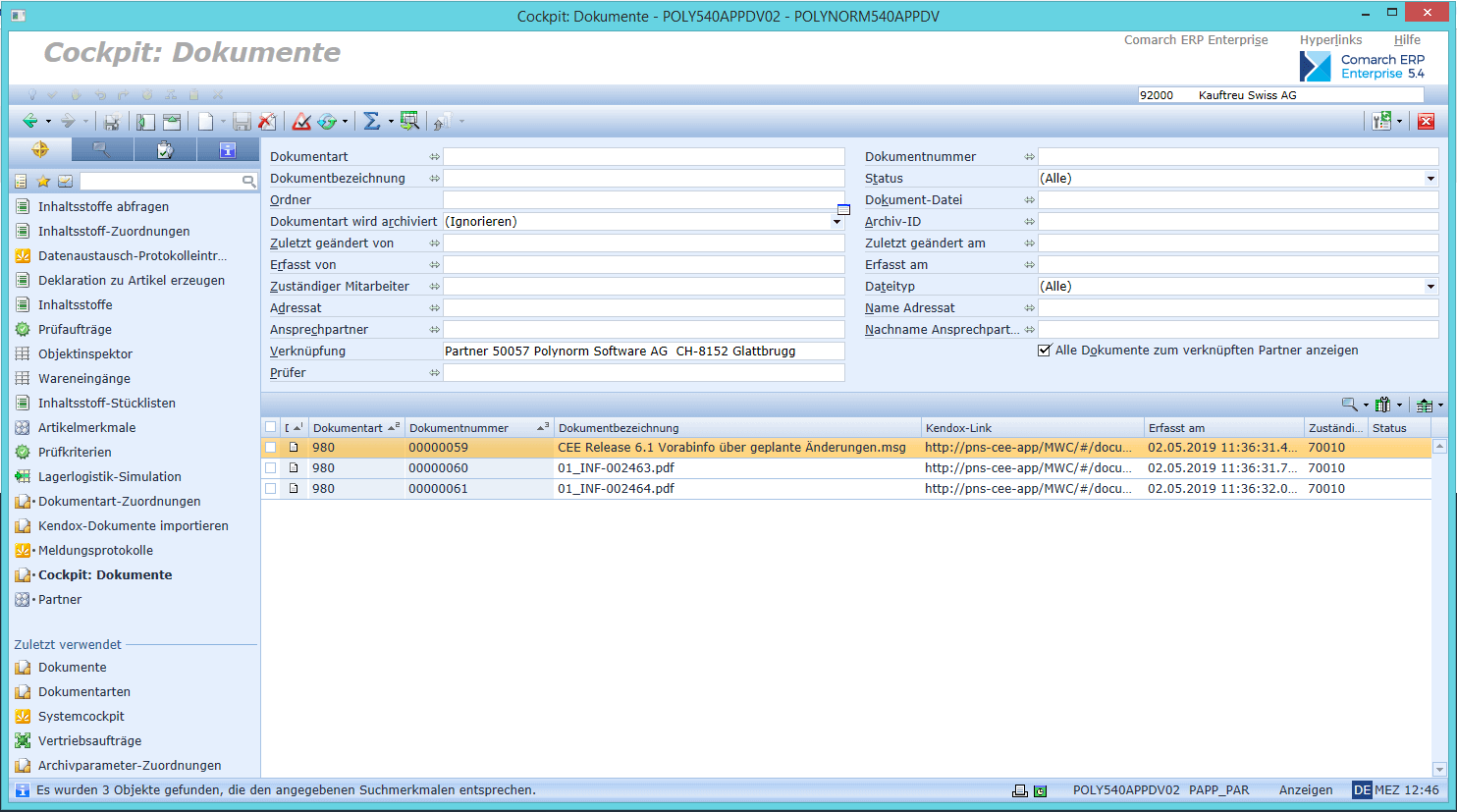Image resolution: width=1457 pixels, height=812 pixels.
Task: Click the navigation search input field
Action: click(x=161, y=181)
